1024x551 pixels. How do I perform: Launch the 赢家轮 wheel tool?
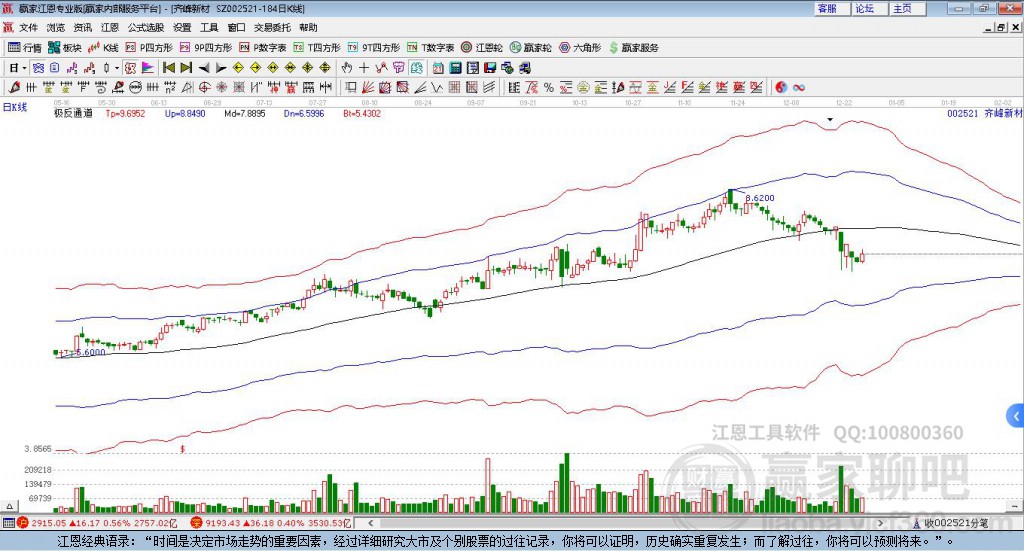click(531, 48)
